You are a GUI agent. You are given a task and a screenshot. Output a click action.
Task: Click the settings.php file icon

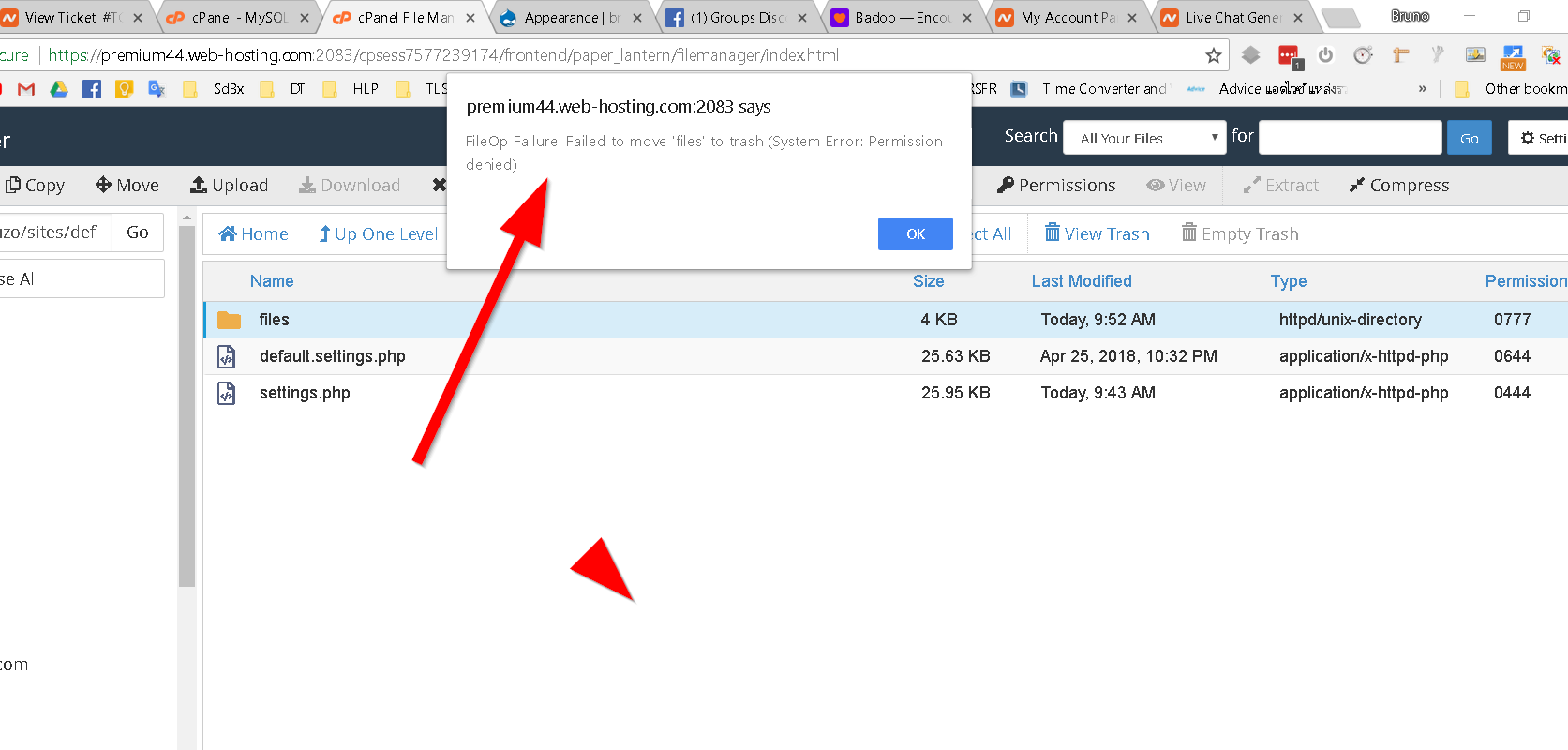[x=227, y=393]
